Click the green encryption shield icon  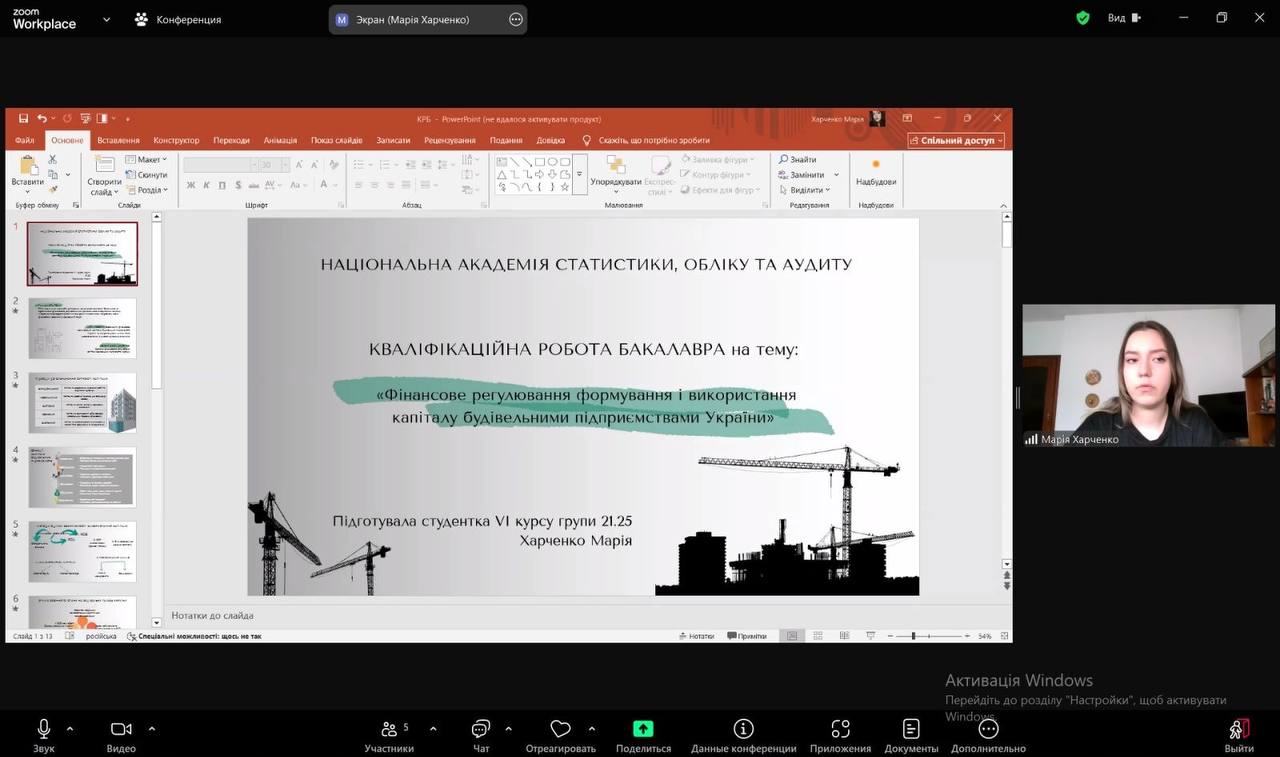[1082, 18]
